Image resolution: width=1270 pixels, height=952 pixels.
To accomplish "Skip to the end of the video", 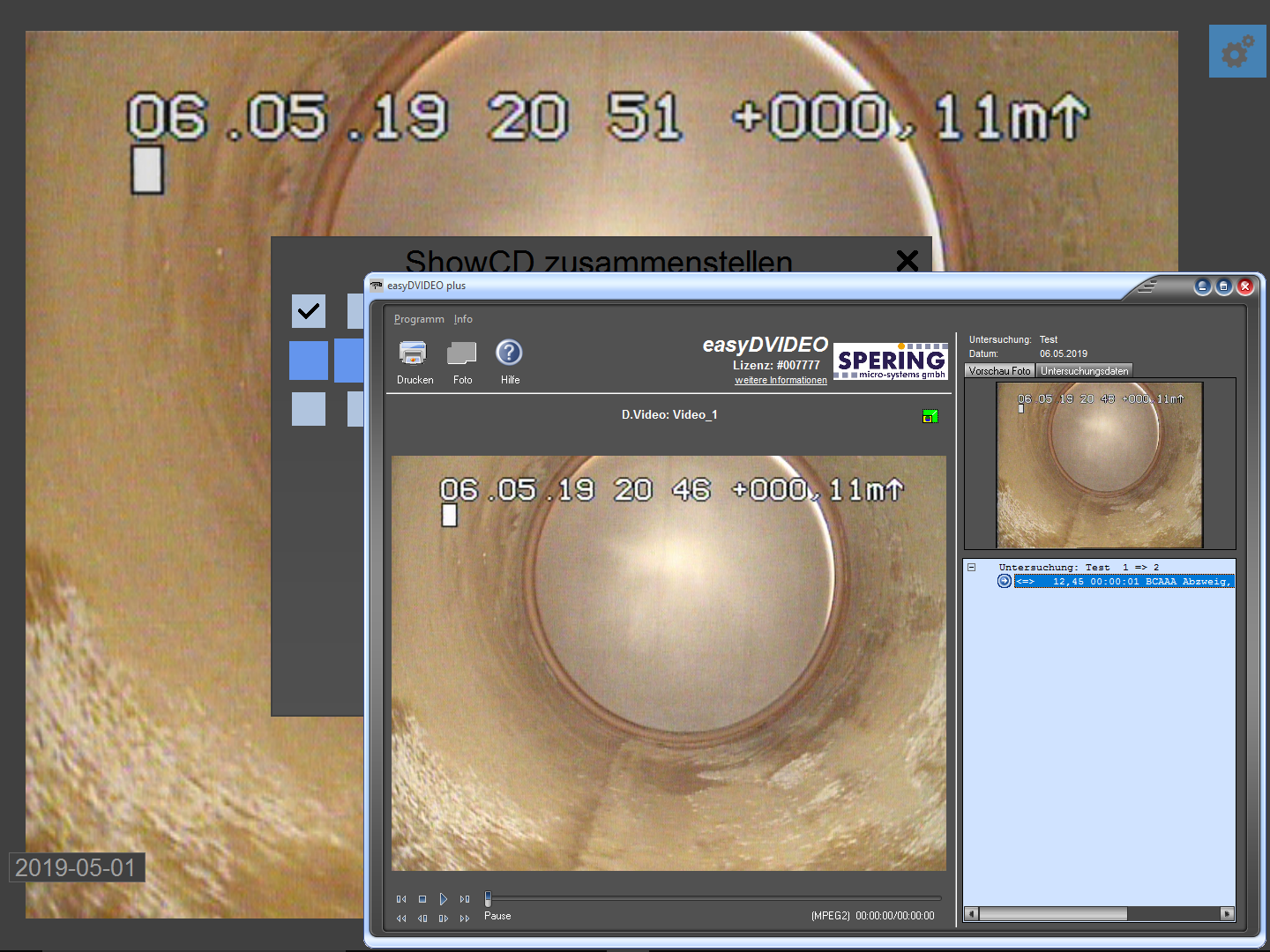I will point(465,899).
